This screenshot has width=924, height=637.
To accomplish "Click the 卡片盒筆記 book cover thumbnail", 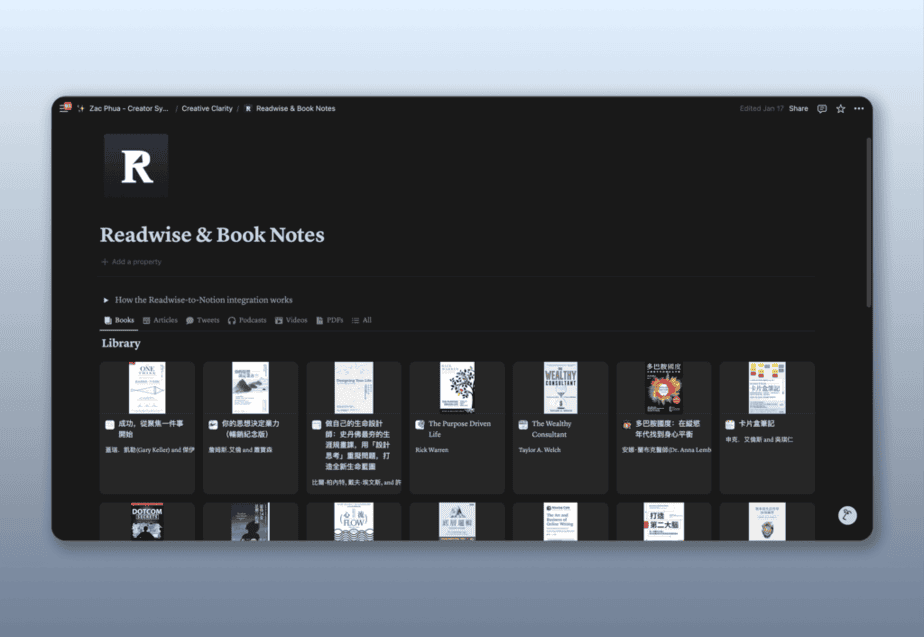I will click(767, 388).
